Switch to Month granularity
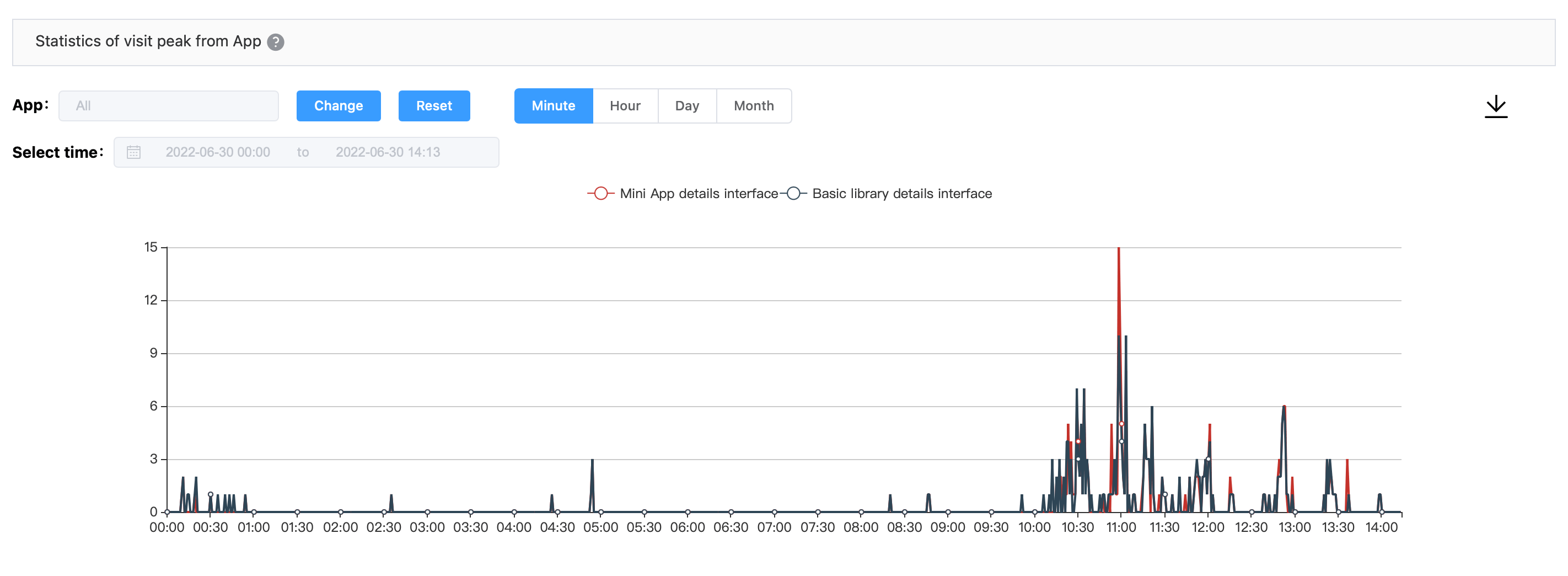 coord(754,106)
